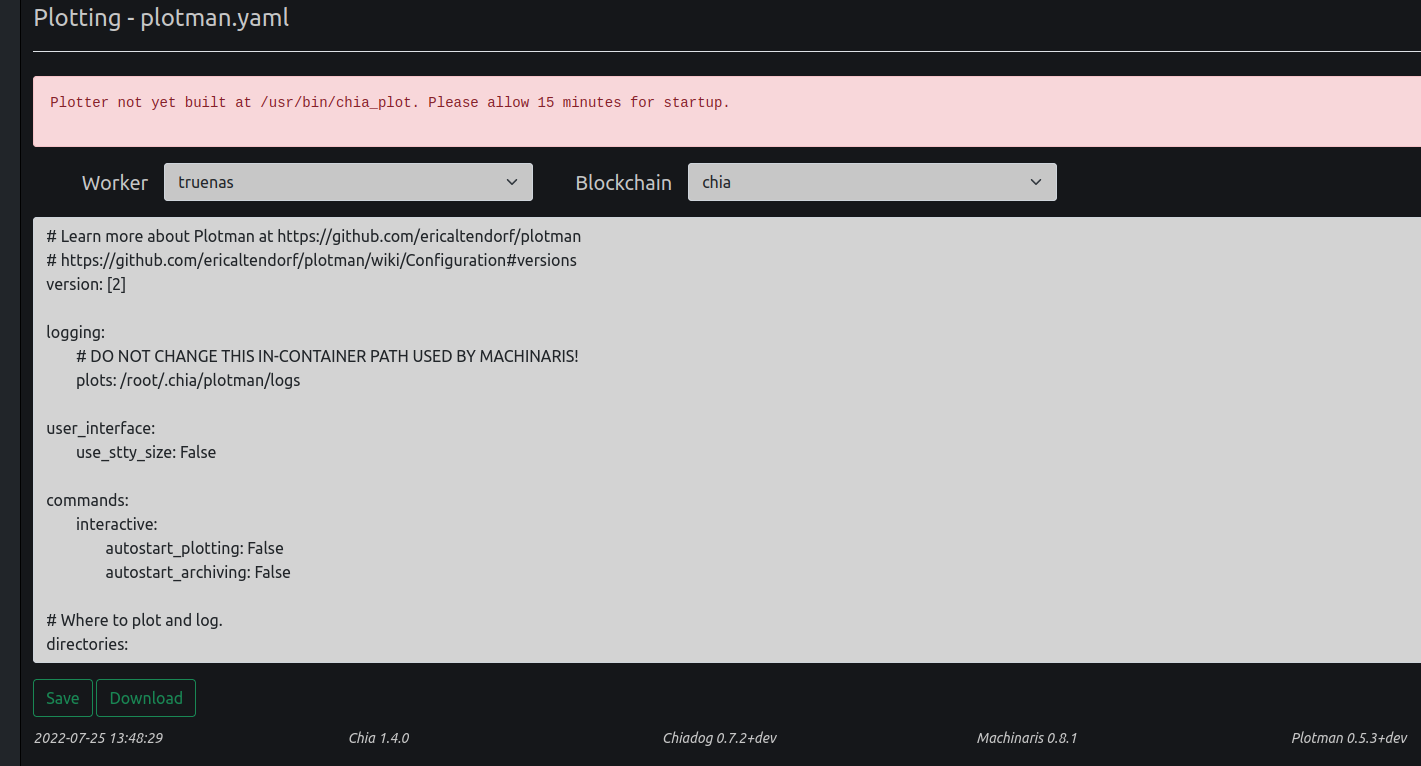Click the 'Chia 1.4.0' footer version

click(379, 738)
